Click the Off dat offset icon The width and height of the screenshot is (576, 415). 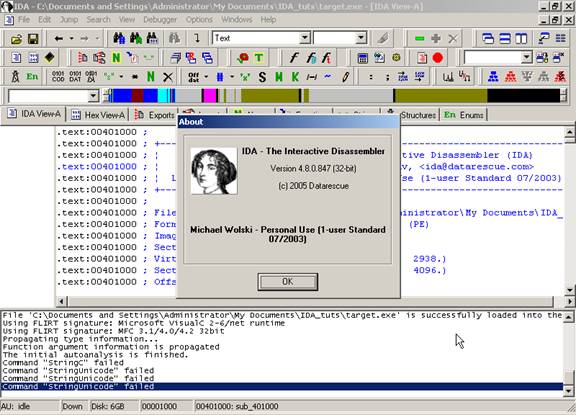(x=193, y=77)
